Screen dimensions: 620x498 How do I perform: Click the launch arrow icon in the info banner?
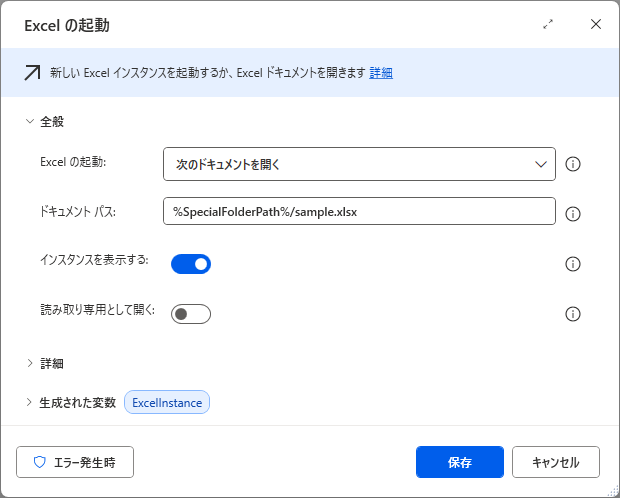(x=32, y=72)
